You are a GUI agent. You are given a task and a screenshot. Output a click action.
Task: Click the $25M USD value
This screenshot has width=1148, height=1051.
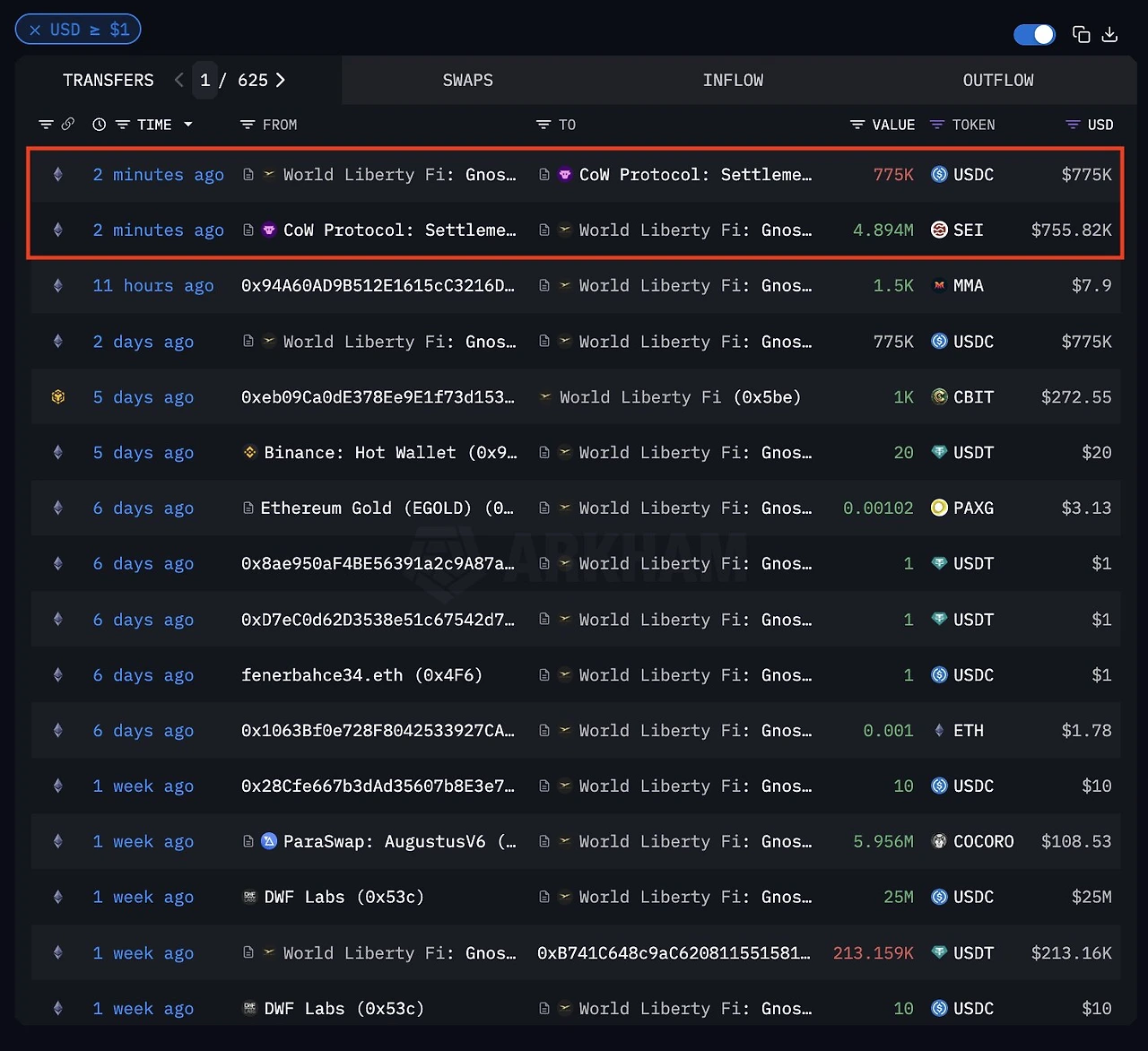point(1091,898)
